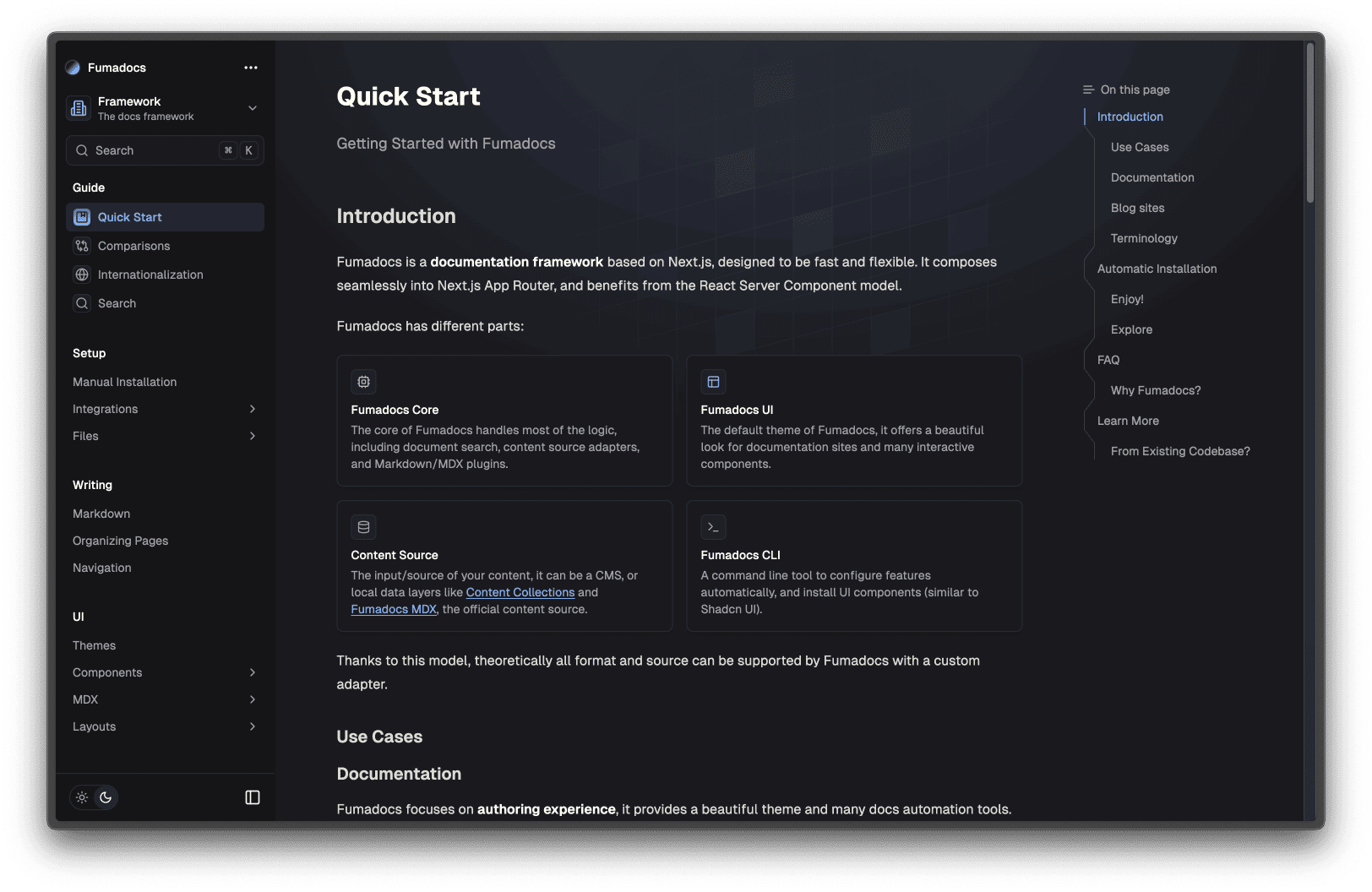Image resolution: width=1372 pixels, height=892 pixels.
Task: Expand the Integrations section chevron
Action: [253, 409]
